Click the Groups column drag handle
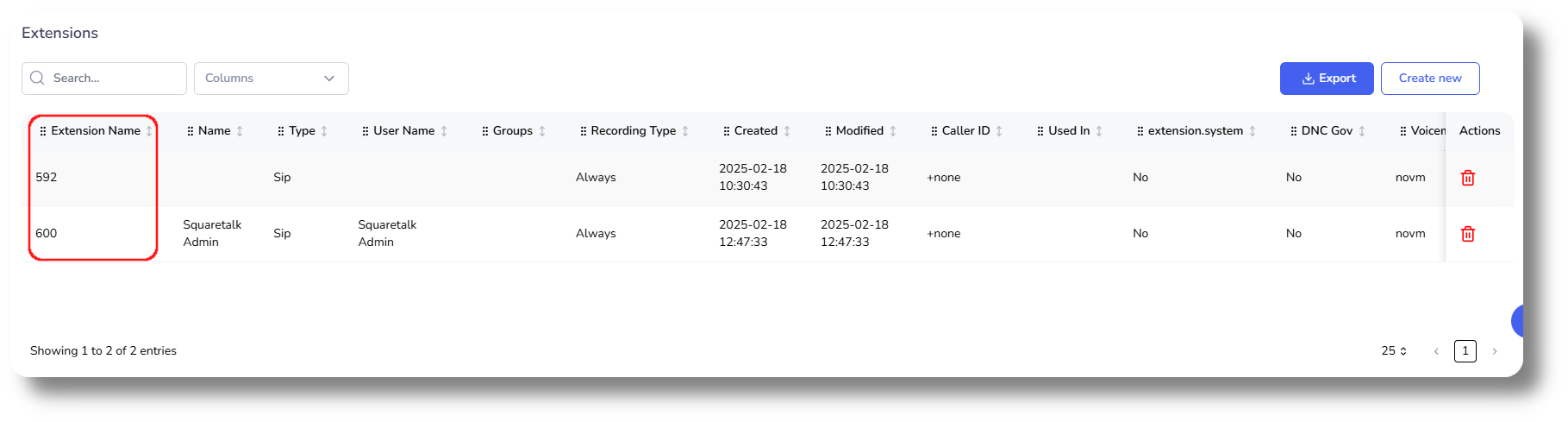 pos(485,131)
